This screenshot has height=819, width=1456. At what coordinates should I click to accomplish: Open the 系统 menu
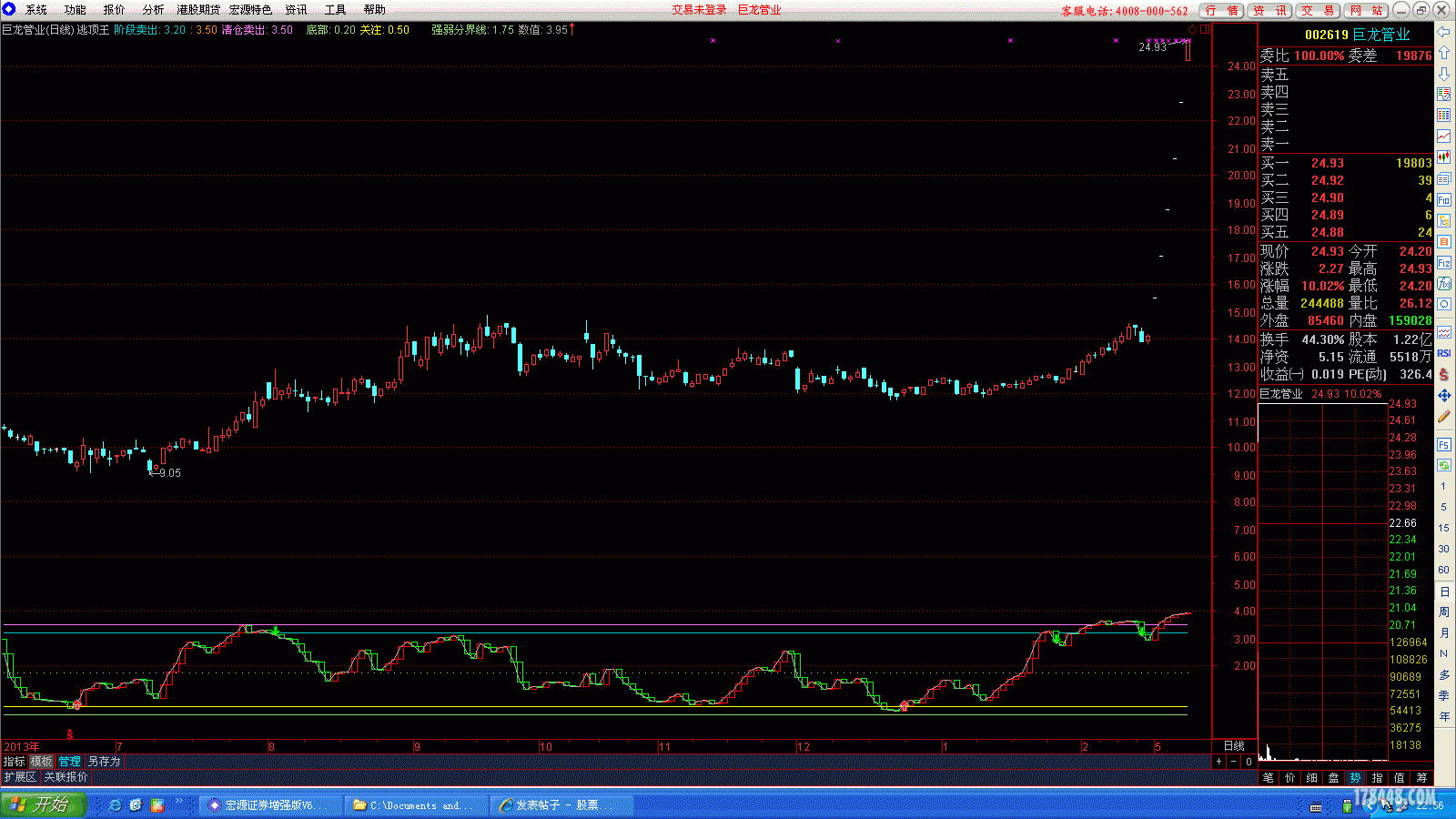click(x=36, y=10)
